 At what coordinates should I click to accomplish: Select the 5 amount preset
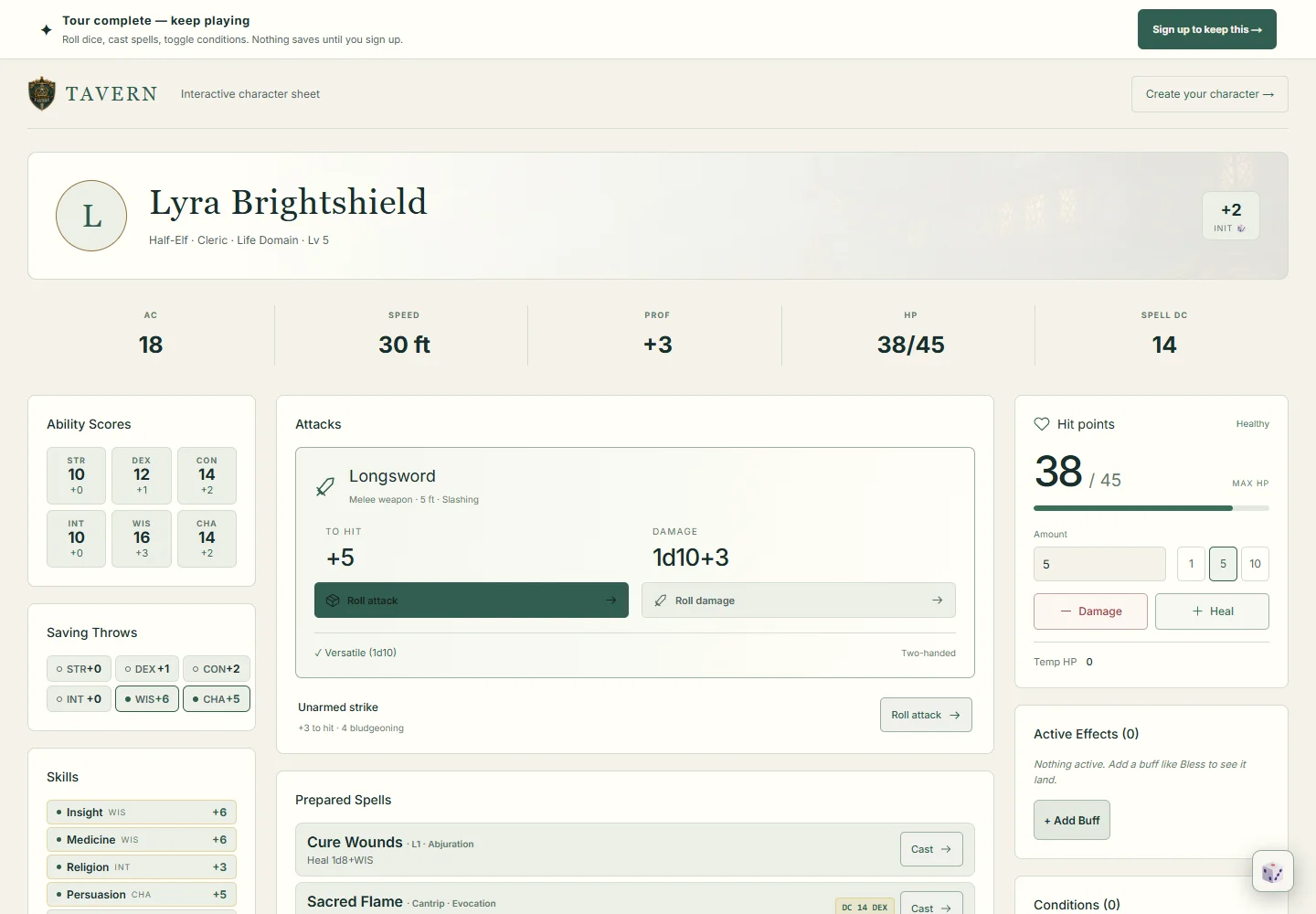click(x=1223, y=564)
